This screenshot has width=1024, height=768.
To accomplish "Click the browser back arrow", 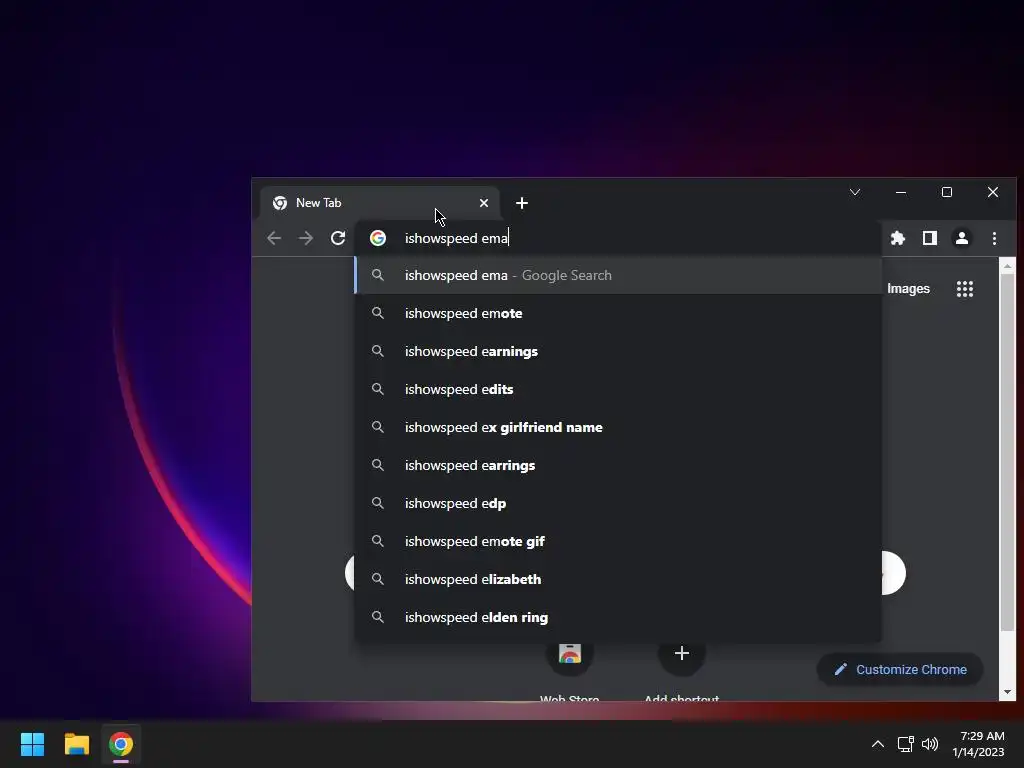I will tap(274, 238).
